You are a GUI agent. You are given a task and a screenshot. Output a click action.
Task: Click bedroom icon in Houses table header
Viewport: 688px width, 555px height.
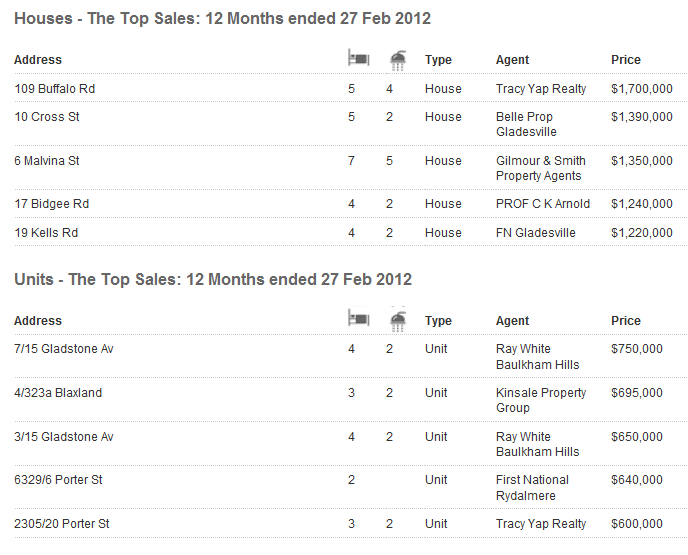(358, 60)
